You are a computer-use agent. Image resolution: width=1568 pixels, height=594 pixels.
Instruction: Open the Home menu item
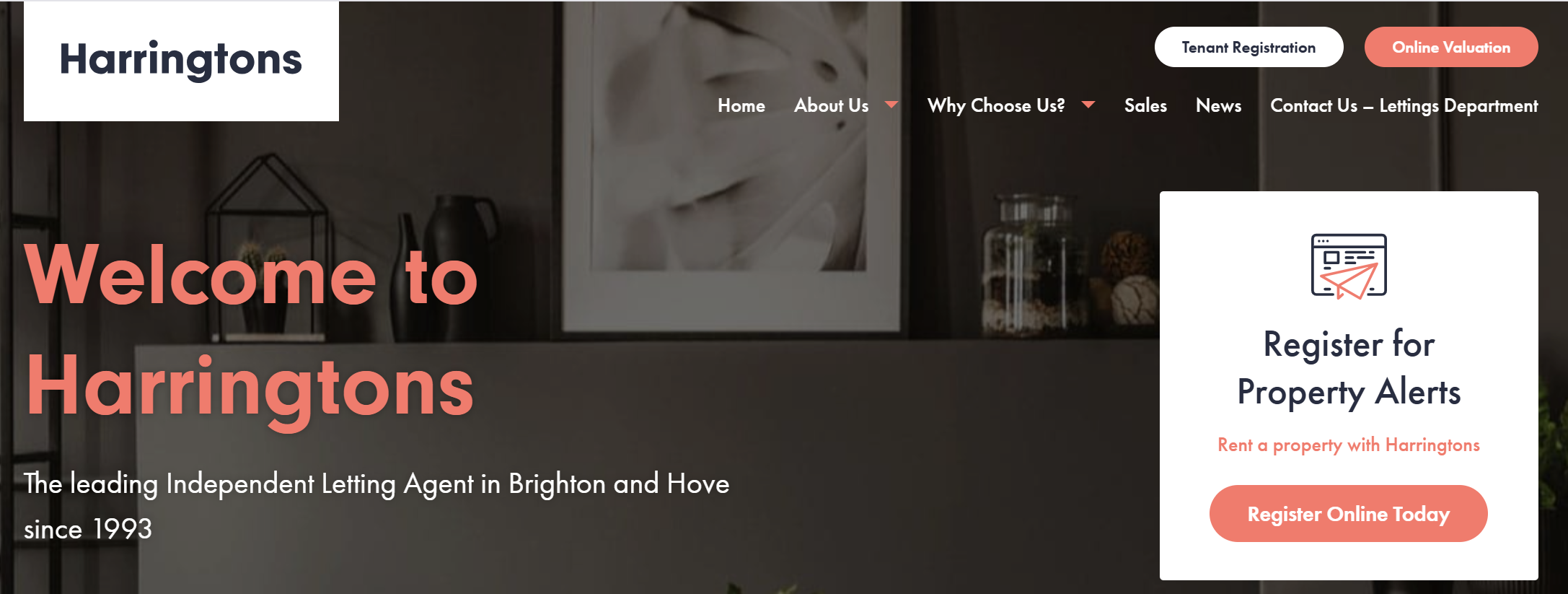pos(741,105)
